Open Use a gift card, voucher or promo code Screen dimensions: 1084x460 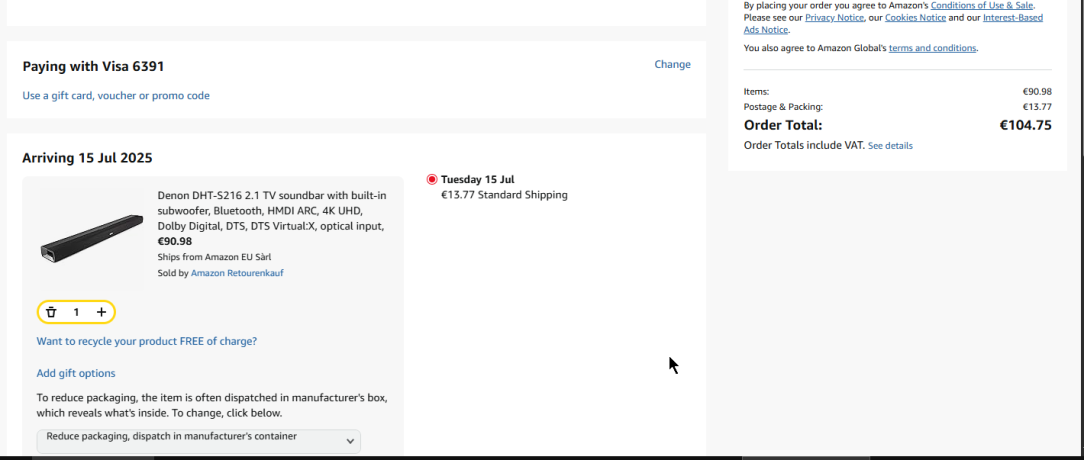(116, 95)
